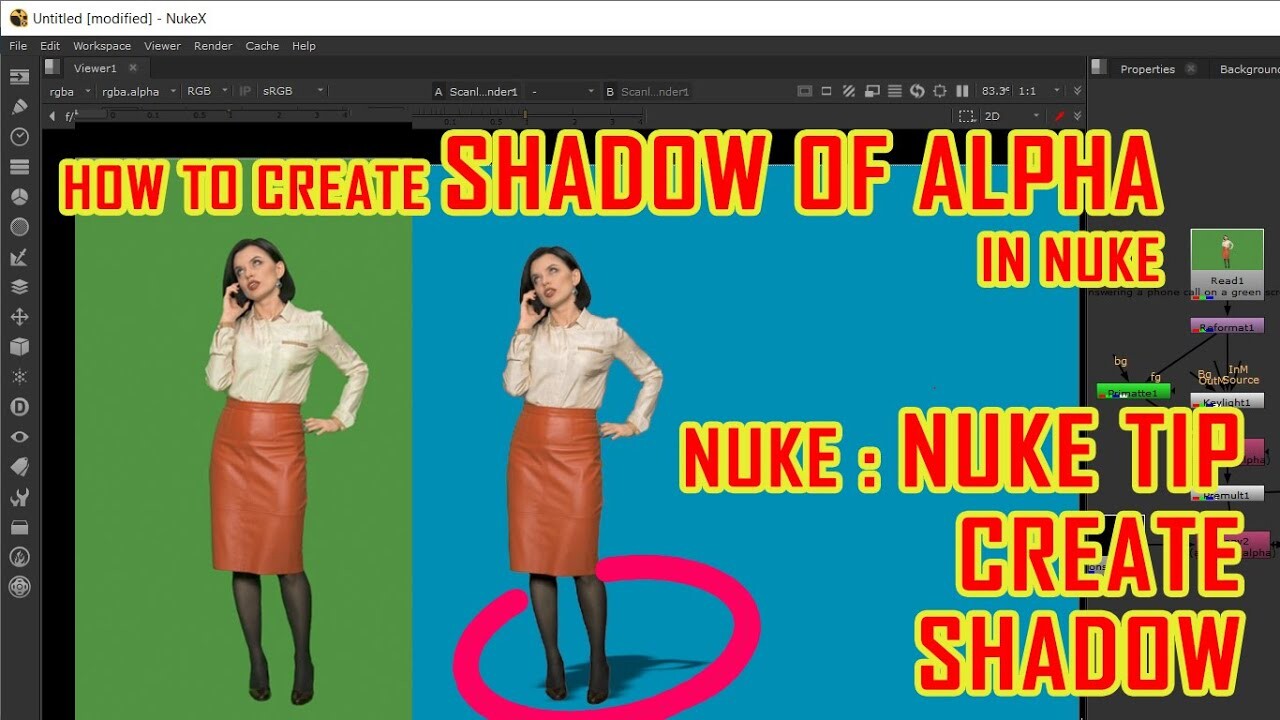Open the Views nodes eye icon

(x=19, y=436)
